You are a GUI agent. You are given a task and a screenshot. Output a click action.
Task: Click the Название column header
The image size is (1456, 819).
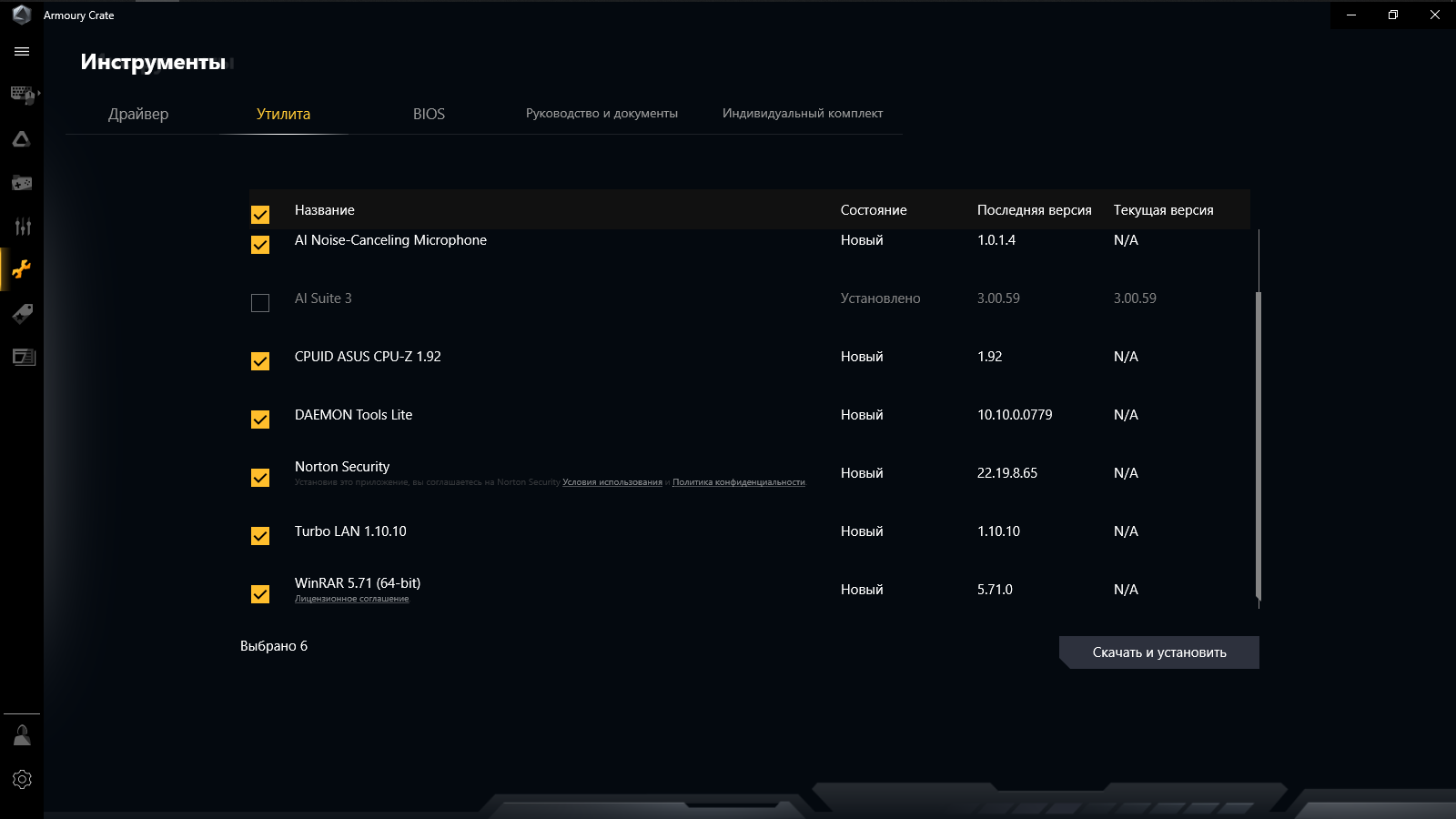[x=325, y=210]
